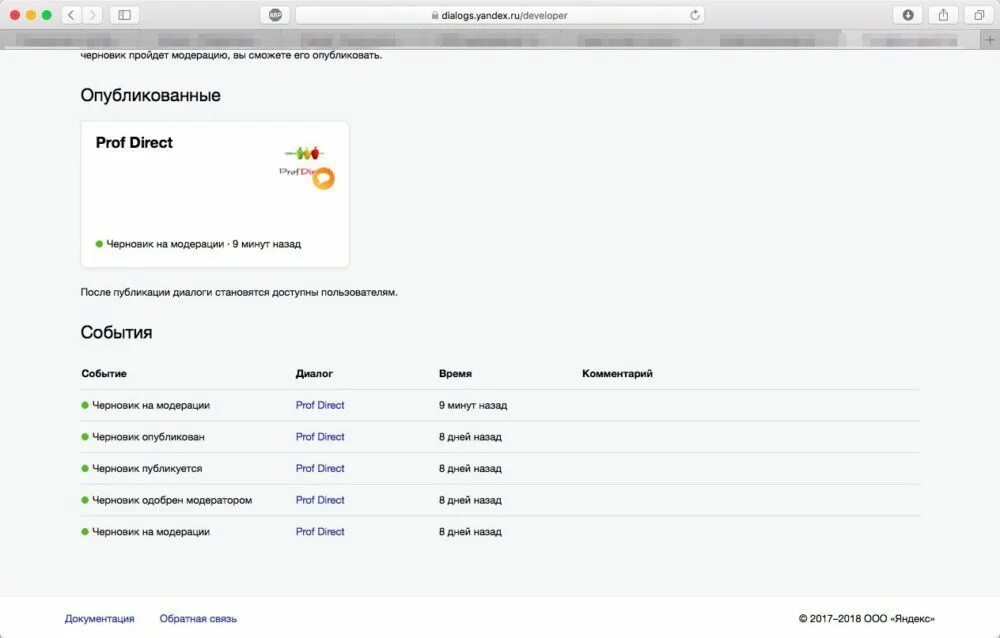
Task: Toggle the Safari sidebar button
Action: coord(124,15)
